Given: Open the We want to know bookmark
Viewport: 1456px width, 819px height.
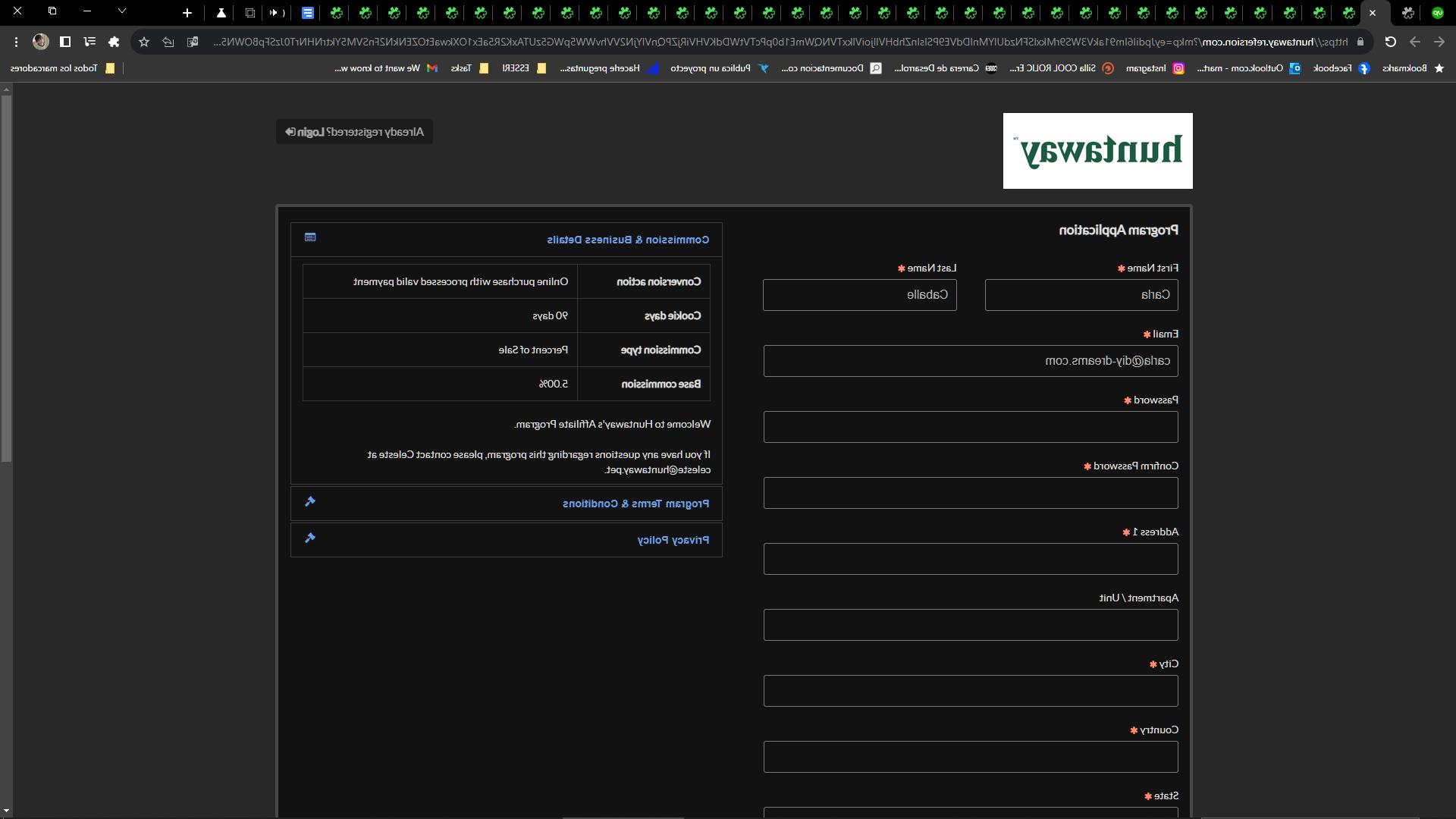Looking at the screenshot, I should click(386, 68).
